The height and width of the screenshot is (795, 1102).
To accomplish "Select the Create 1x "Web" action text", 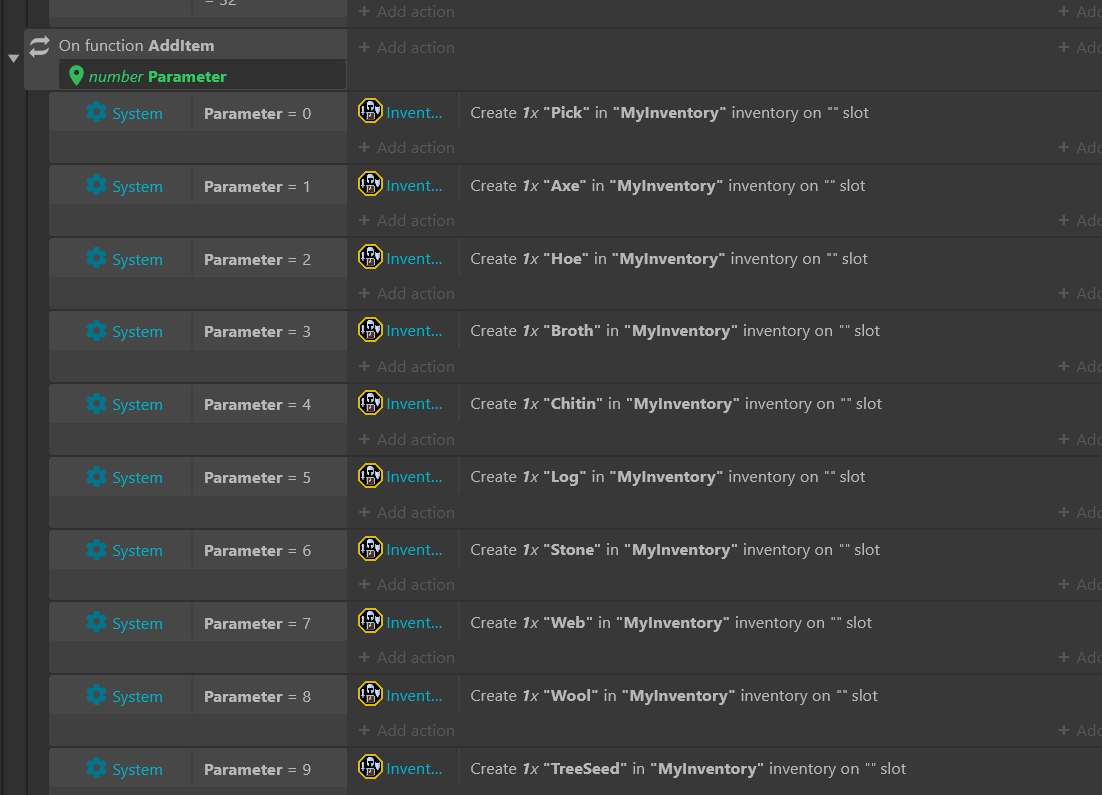I will (671, 623).
